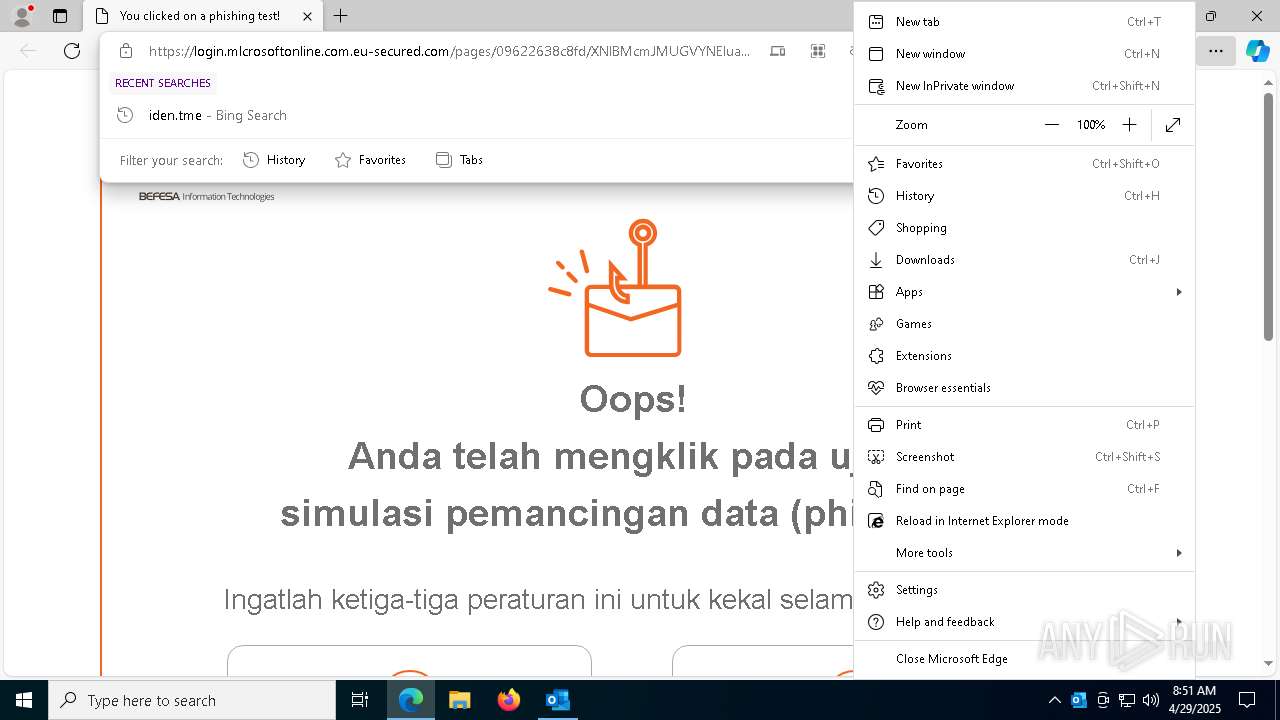
Task: Close the phishing test tab
Action: pyautogui.click(x=308, y=16)
